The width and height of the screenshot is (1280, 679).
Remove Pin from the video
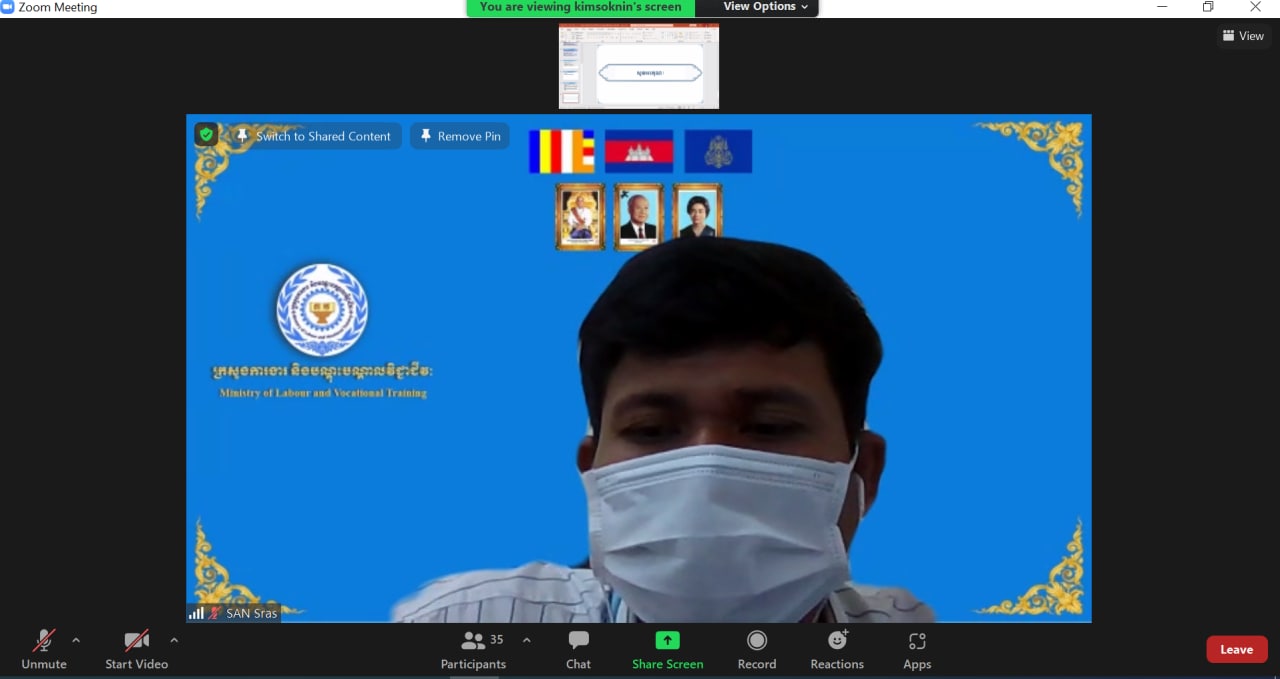(460, 136)
